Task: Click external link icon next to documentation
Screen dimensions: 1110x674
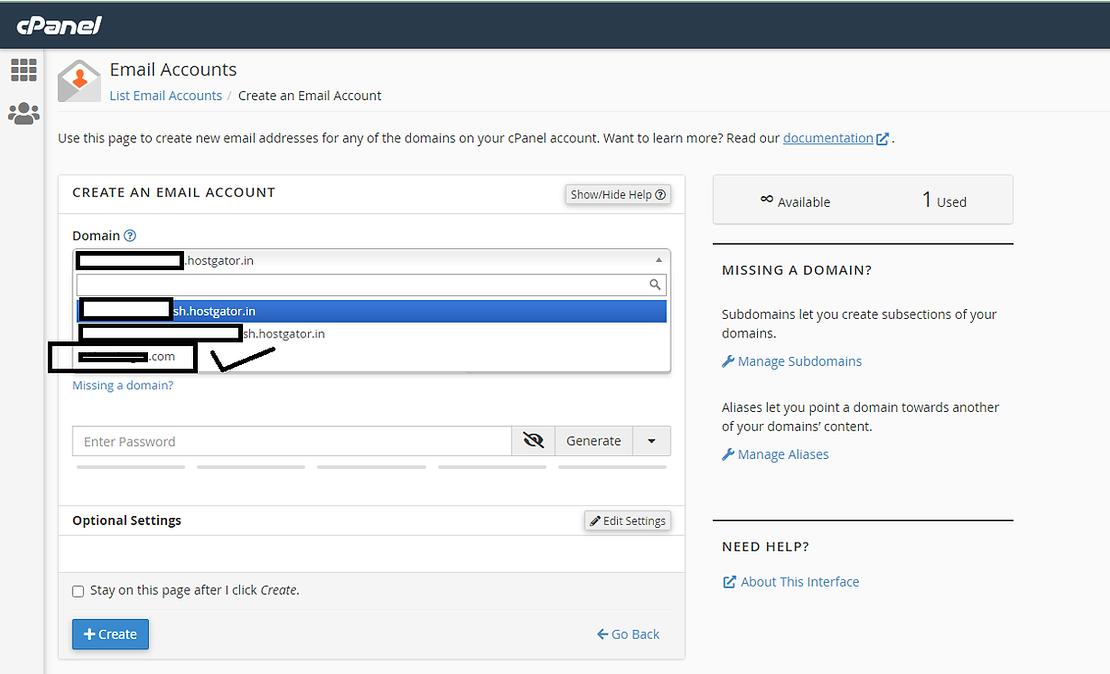Action: 882,139
